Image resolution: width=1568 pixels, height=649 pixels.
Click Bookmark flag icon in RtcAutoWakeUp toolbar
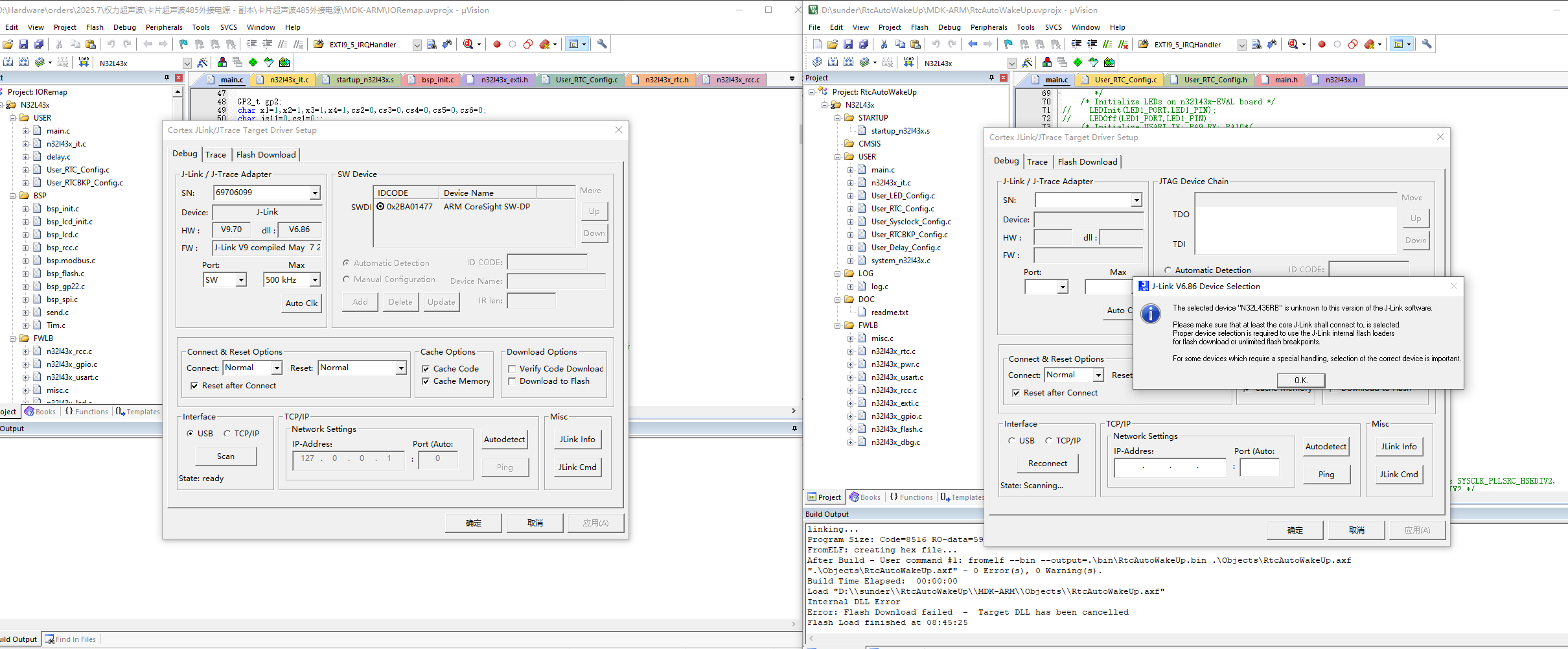(x=1008, y=44)
